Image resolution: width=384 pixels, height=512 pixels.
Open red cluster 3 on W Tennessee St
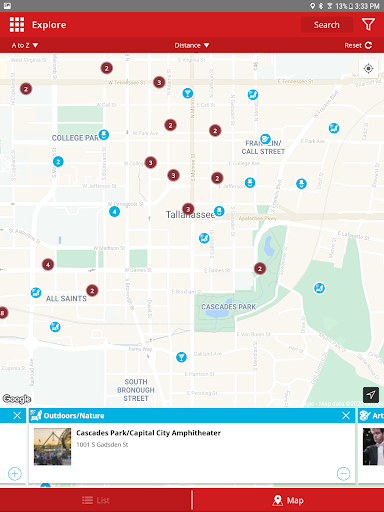click(x=159, y=82)
